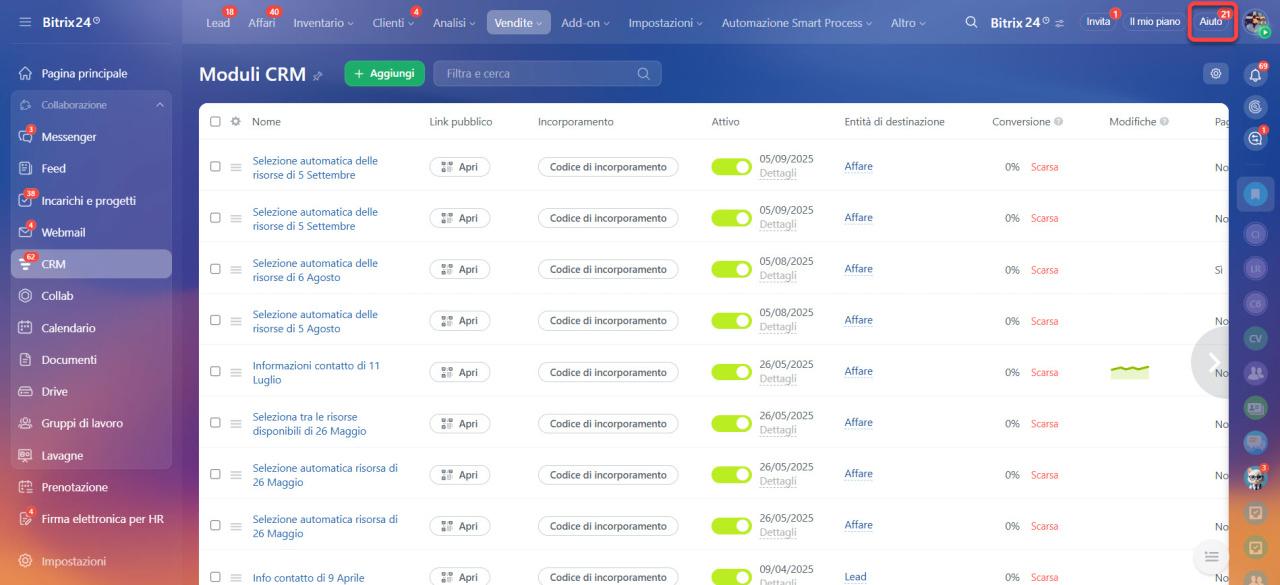This screenshot has height=585, width=1280.
Task: Click the green Aggiungi button
Action: click(x=384, y=73)
